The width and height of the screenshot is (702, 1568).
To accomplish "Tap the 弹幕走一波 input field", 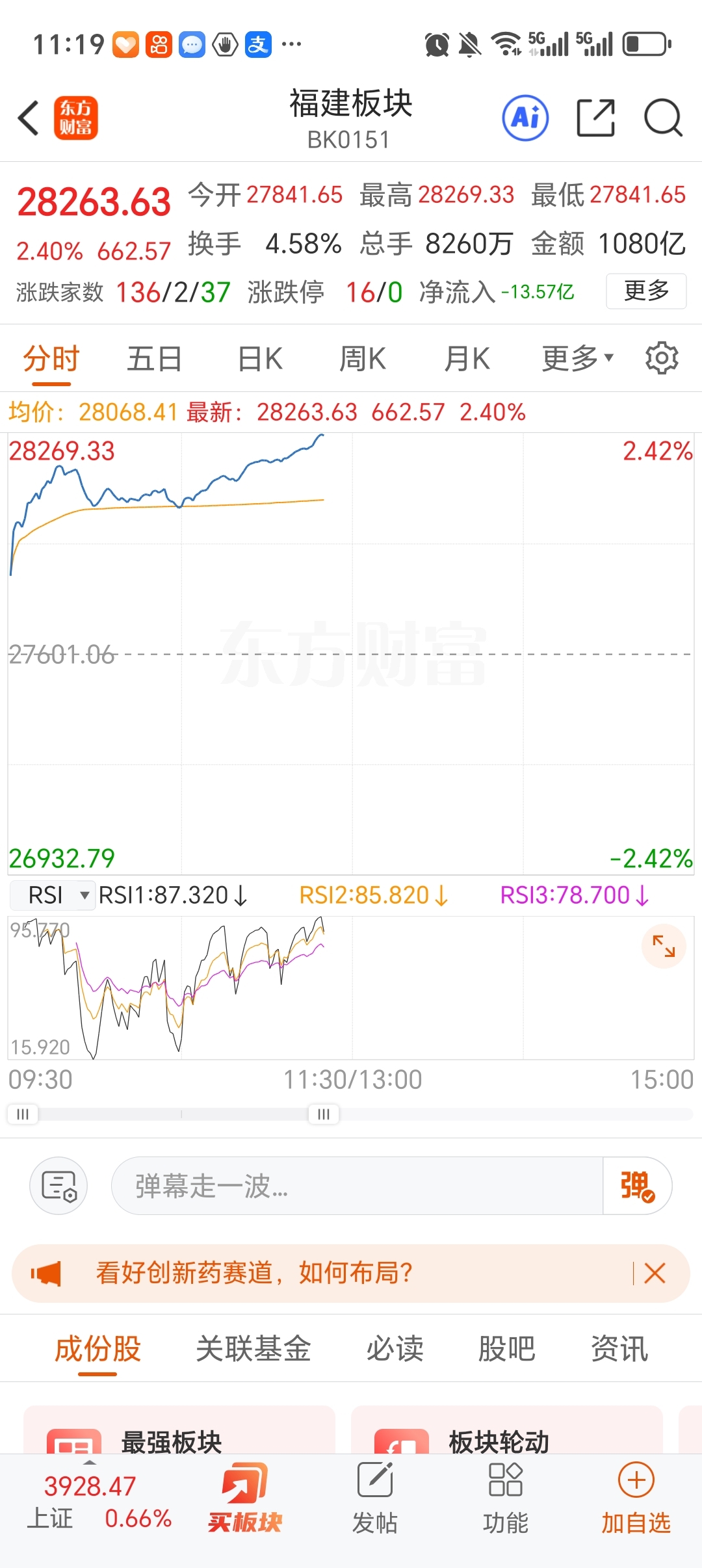I will [x=357, y=1186].
